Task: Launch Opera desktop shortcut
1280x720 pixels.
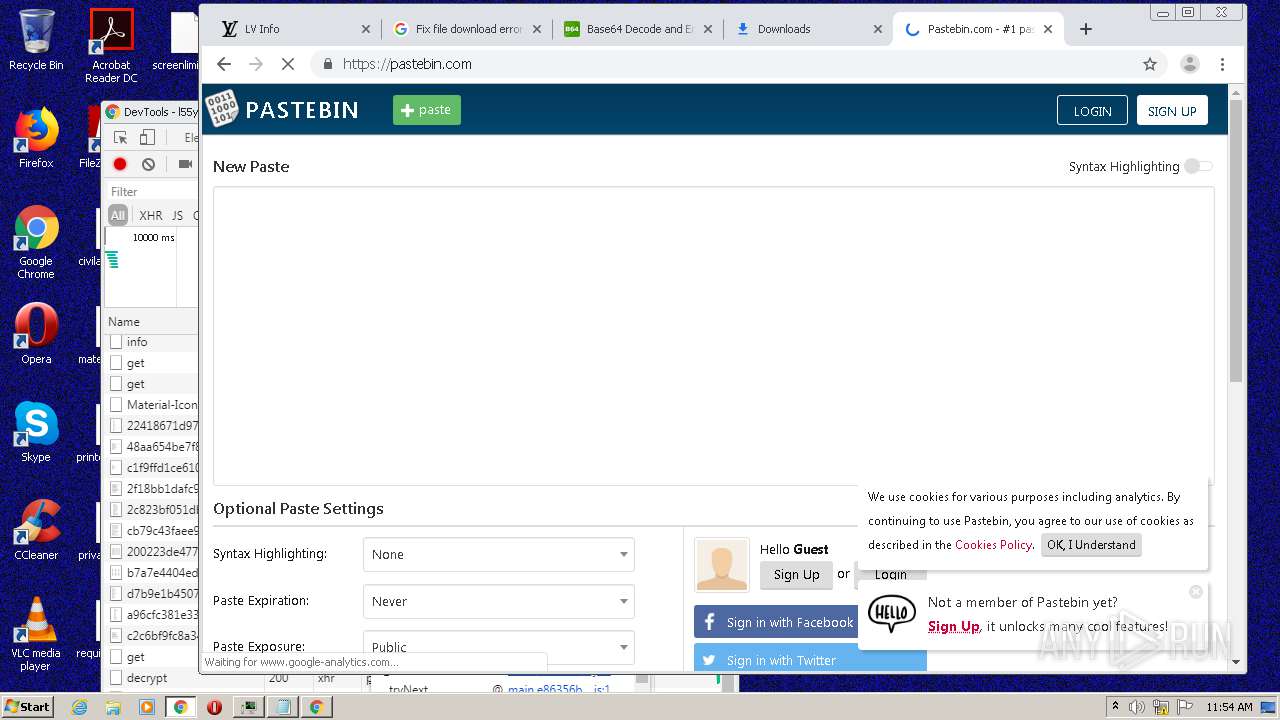Action: 36,334
